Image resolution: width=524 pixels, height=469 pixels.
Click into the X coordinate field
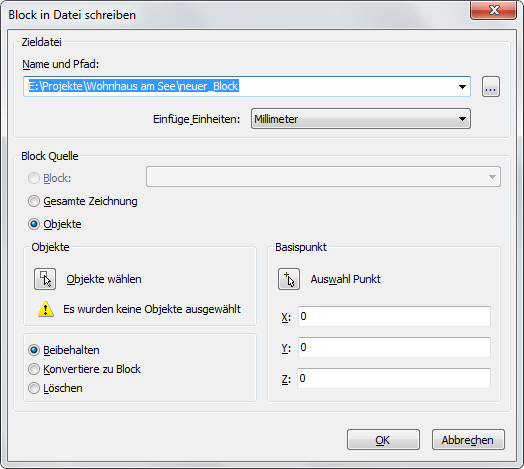(x=394, y=316)
